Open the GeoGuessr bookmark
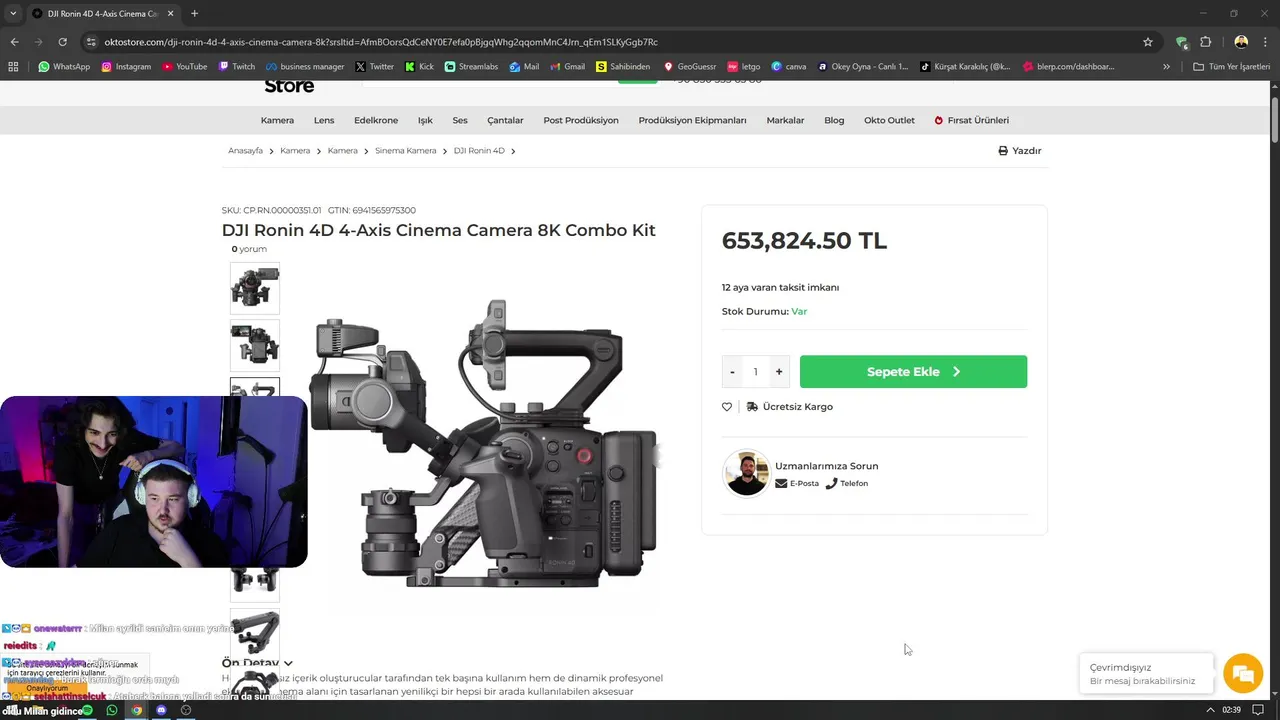This screenshot has width=1280, height=720. coord(690,67)
